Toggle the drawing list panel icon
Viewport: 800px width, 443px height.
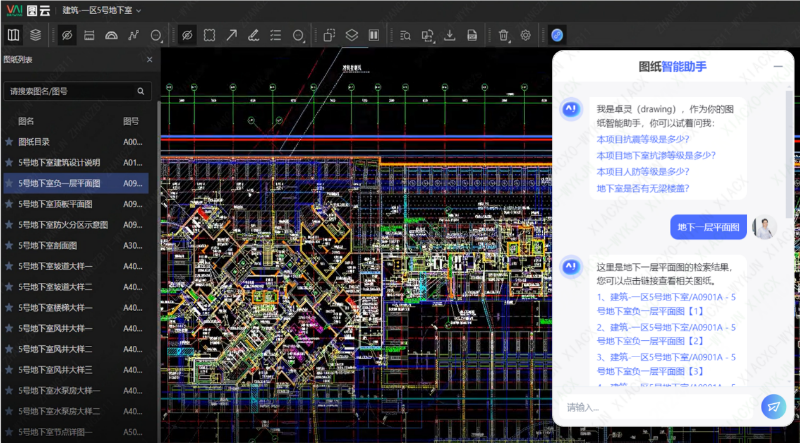(13, 35)
